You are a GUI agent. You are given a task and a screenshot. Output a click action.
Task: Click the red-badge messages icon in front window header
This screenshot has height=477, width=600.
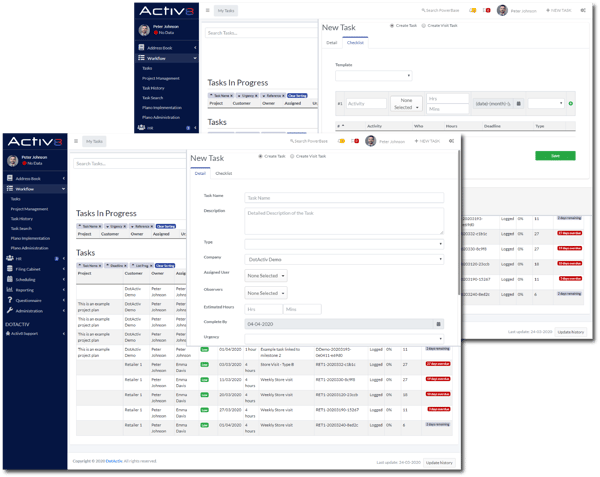[x=355, y=141]
